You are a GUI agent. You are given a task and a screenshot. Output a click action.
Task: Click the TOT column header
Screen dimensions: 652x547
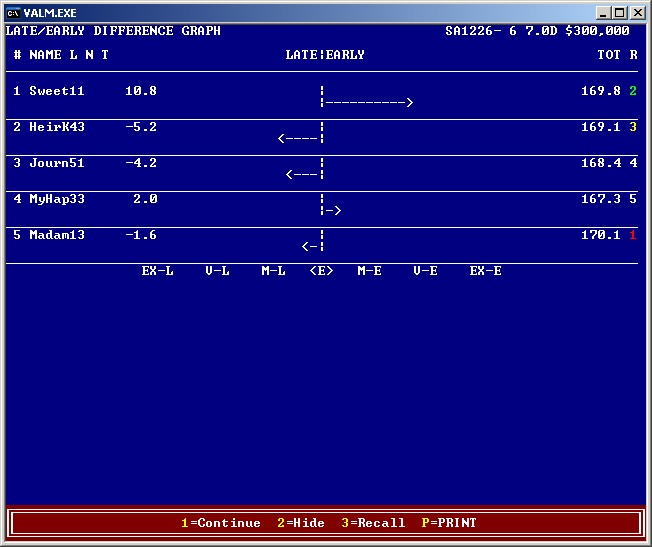[x=609, y=54]
